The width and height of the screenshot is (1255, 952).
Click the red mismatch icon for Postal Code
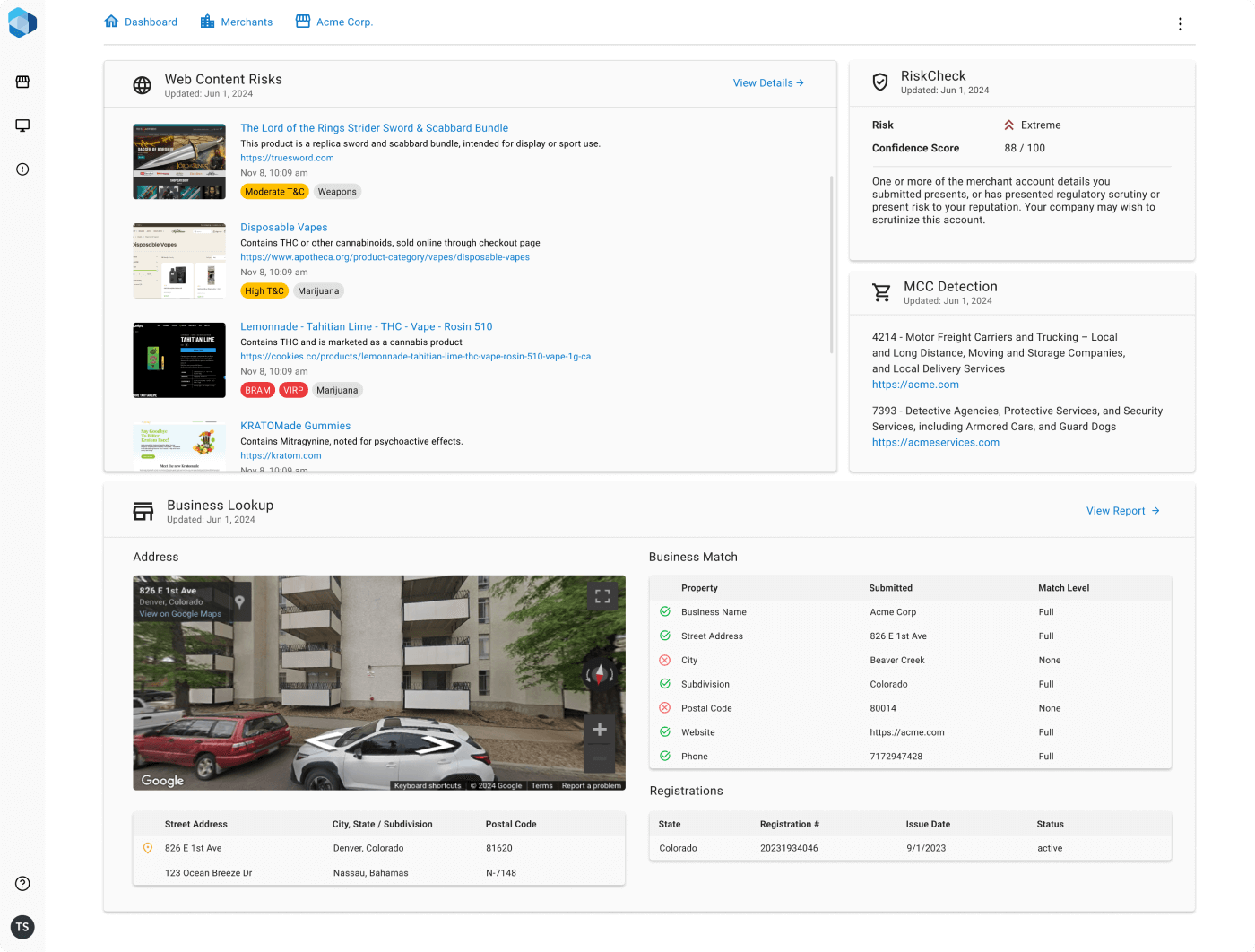[664, 708]
